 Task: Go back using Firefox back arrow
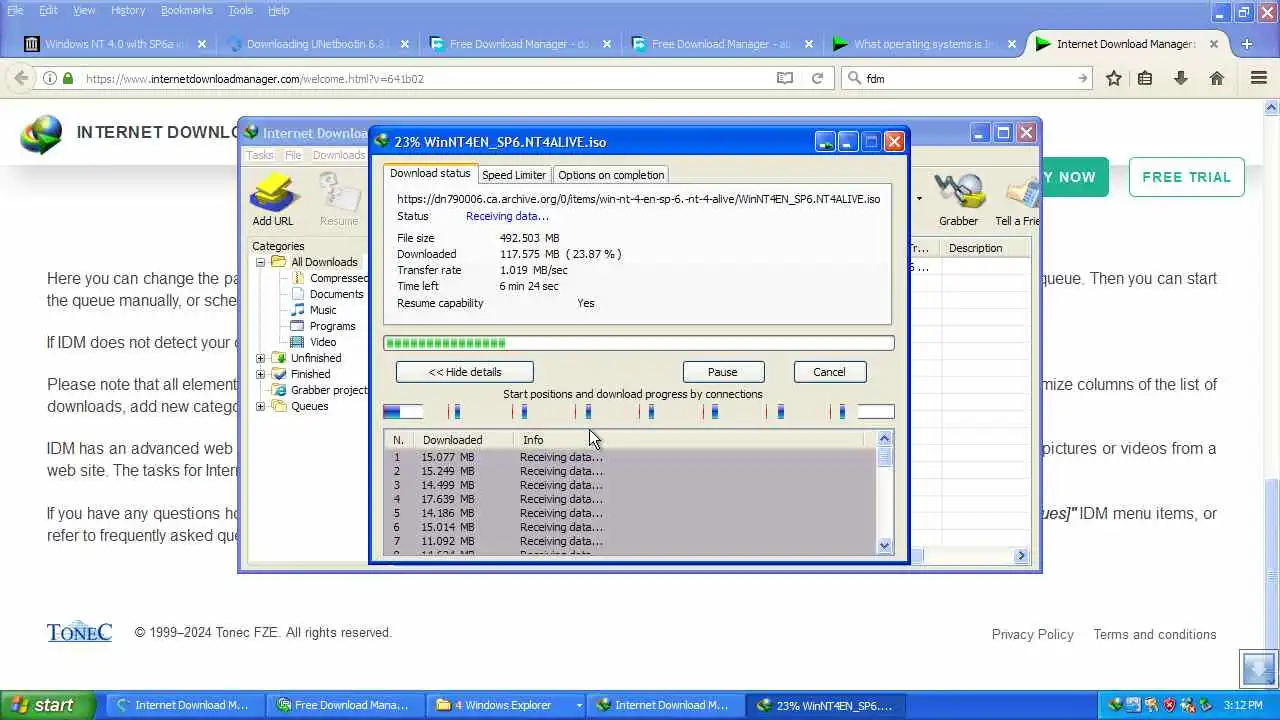[20, 78]
